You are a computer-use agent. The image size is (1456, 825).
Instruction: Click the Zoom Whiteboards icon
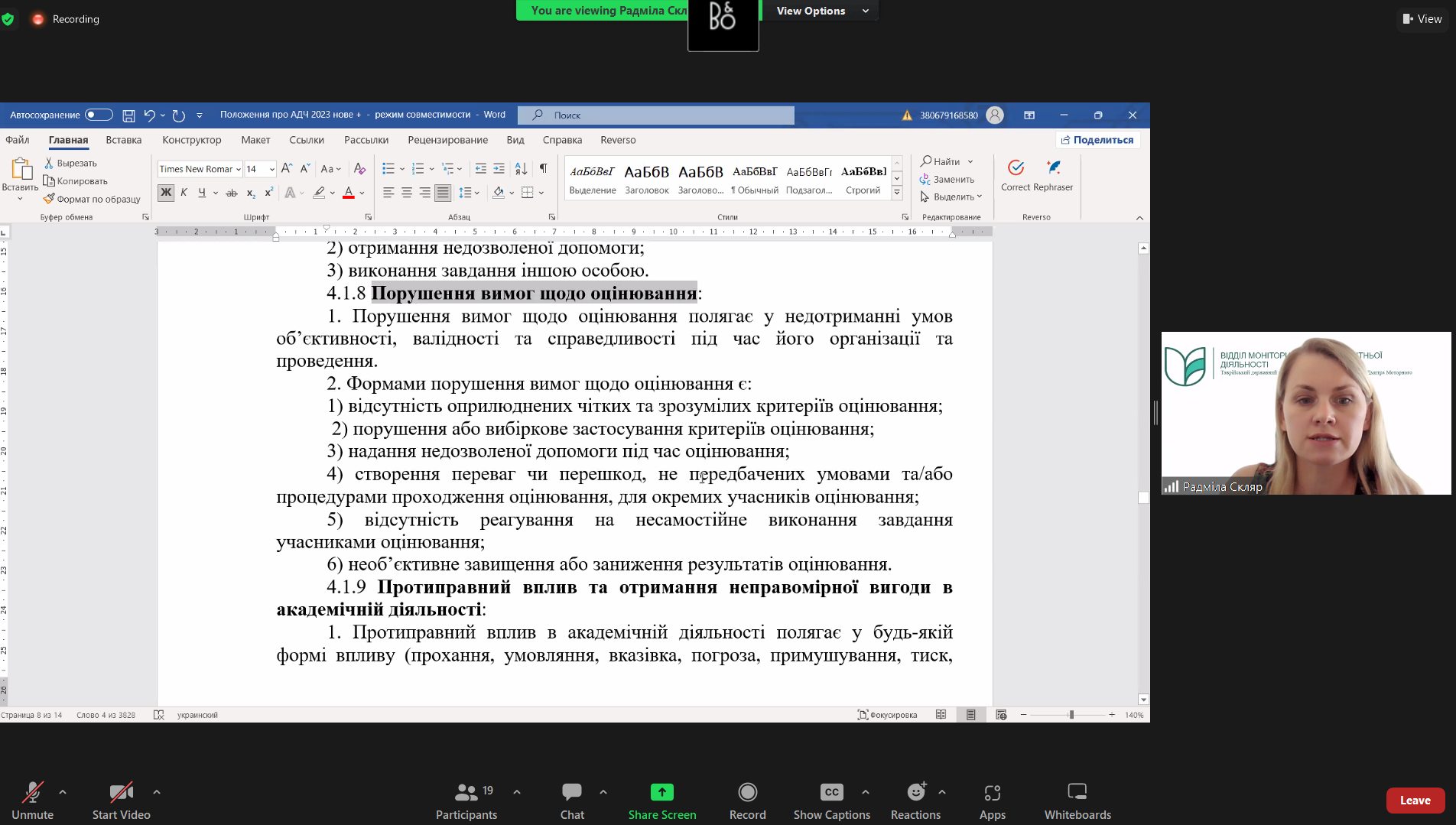[x=1077, y=792]
